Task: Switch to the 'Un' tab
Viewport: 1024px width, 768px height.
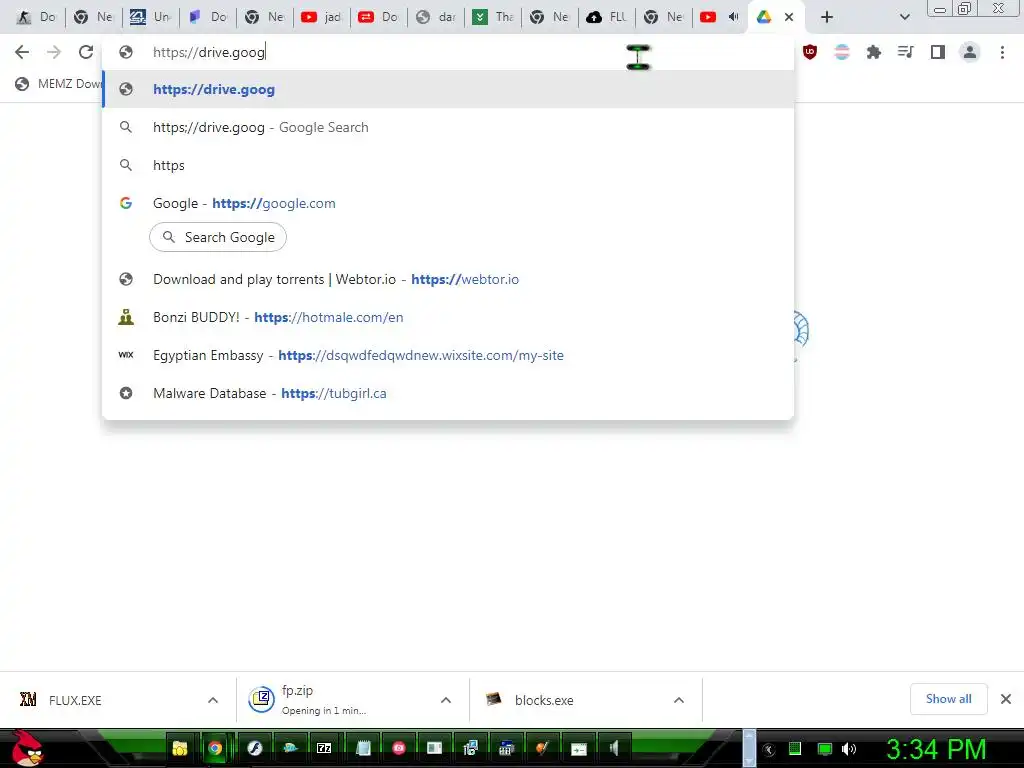Action: tap(150, 17)
